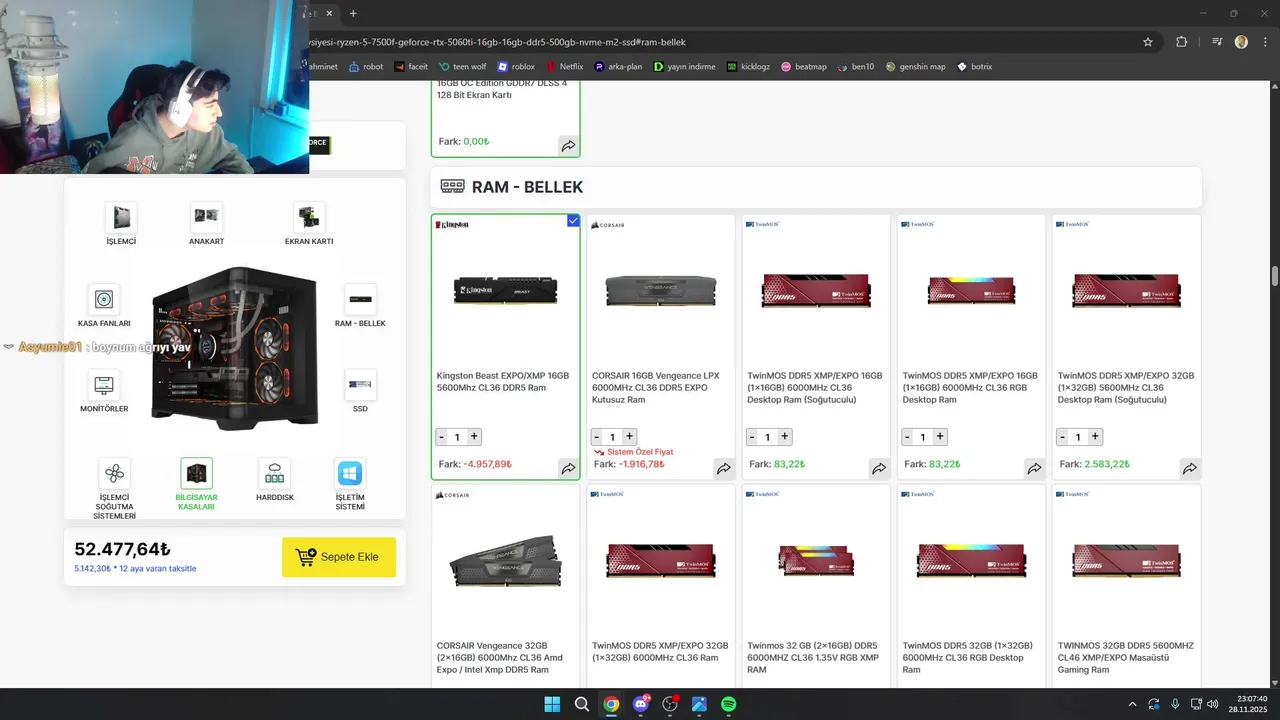The image size is (1280, 720).
Task: Increase TwinMOS 16GB Soğutuculu quantity
Action: [785, 437]
